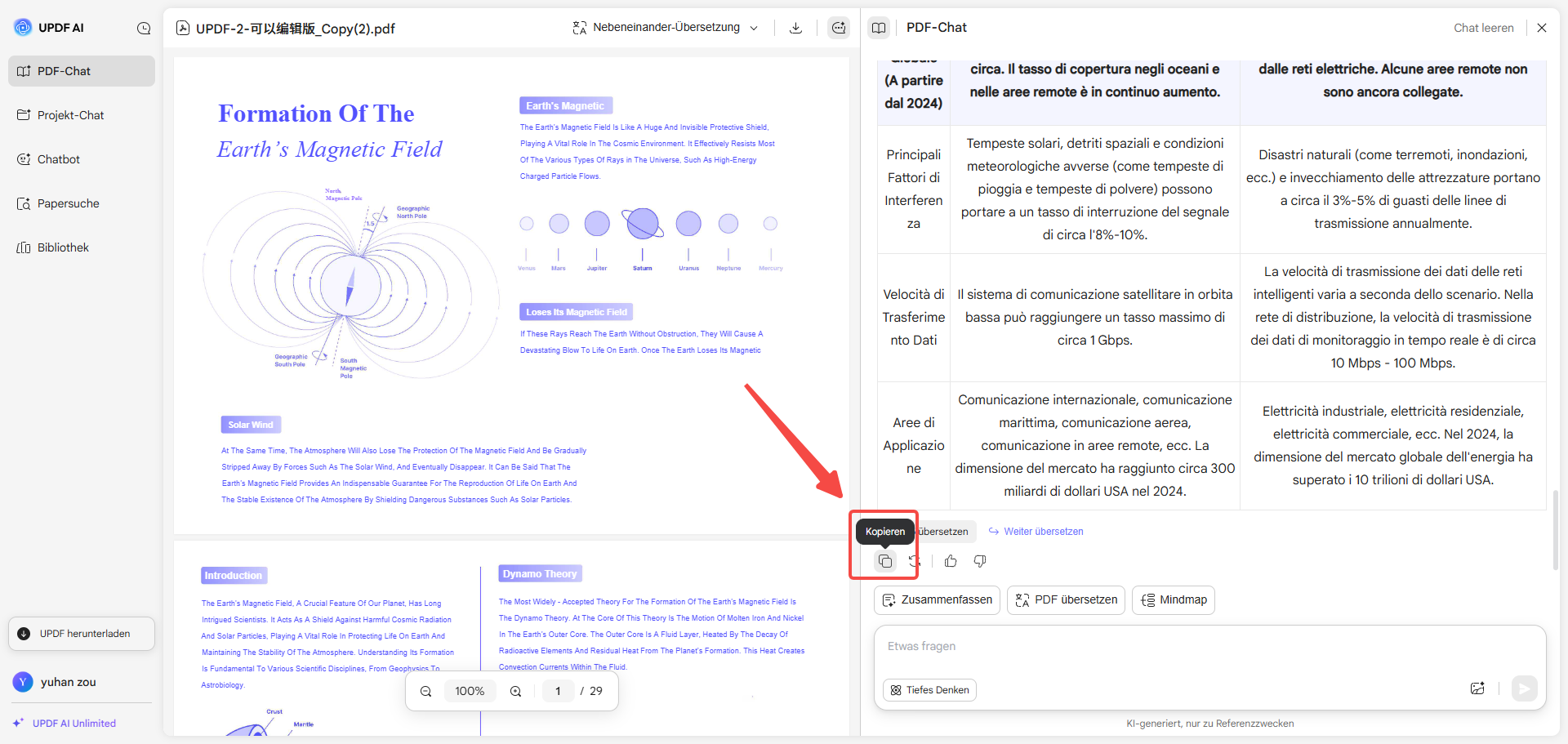Click Velocità di Trasferimento Dati cell

914,318
